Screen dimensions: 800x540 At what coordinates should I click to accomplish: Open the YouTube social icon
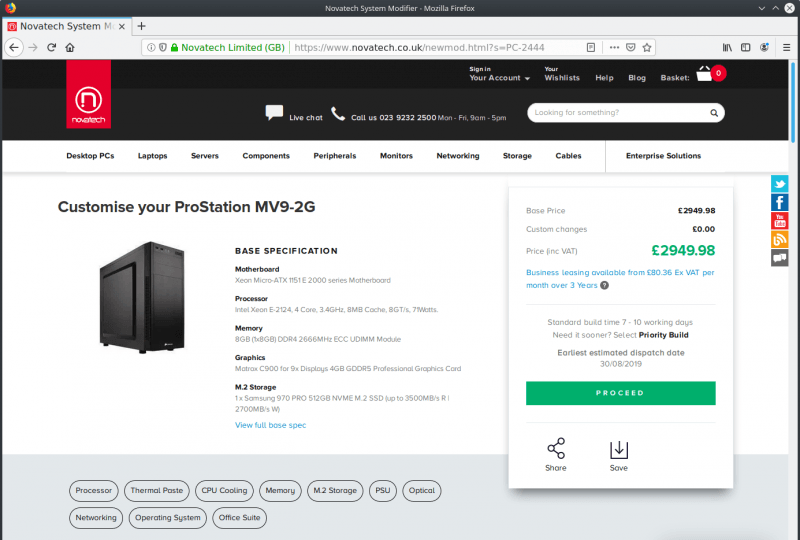(x=779, y=221)
